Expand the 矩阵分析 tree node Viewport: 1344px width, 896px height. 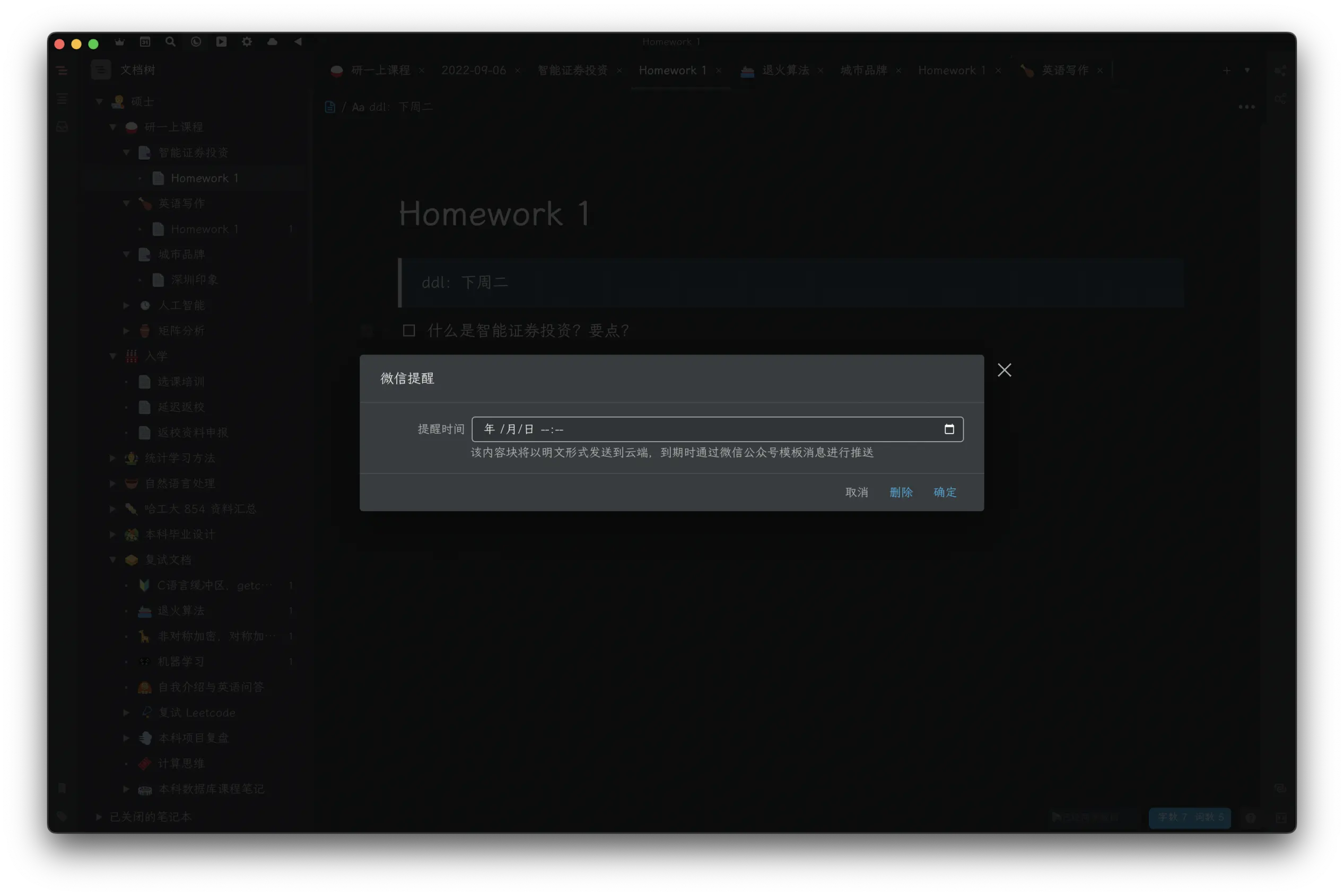[x=126, y=330]
